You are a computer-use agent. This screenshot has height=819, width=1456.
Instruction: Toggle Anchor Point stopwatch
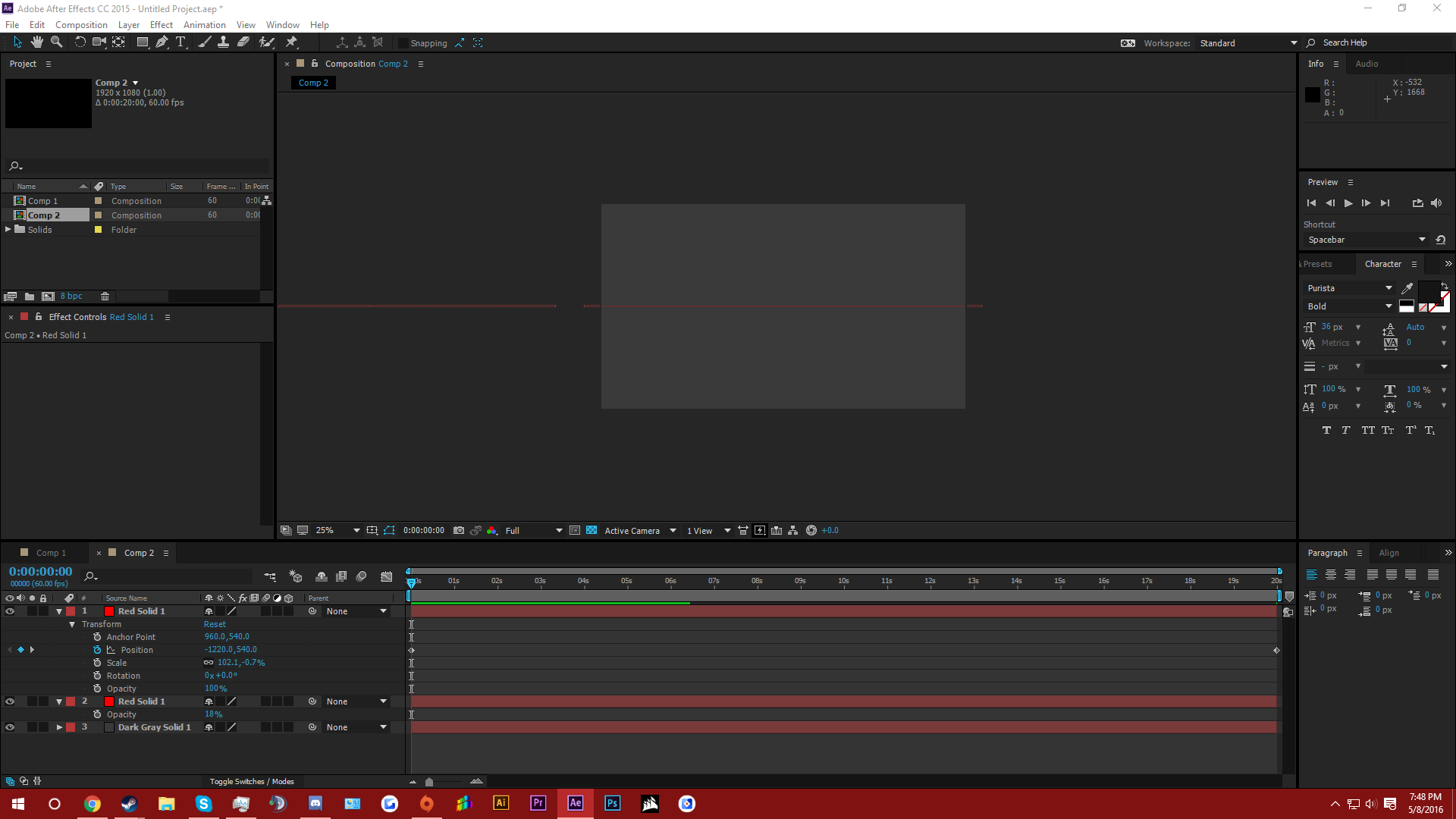(97, 637)
